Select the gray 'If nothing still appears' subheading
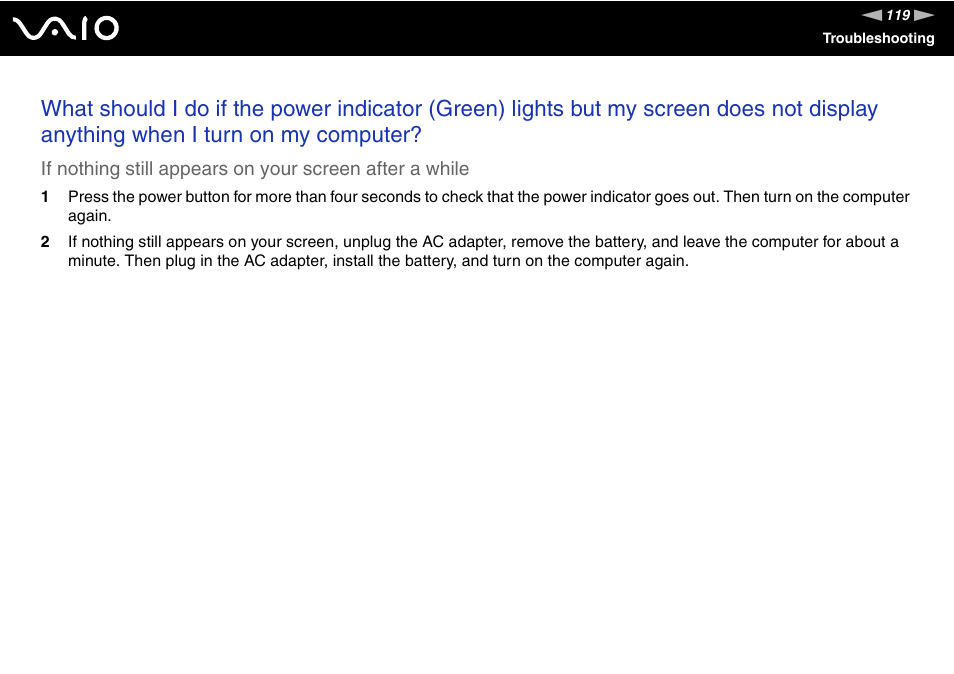This screenshot has height=674, width=954. [255, 168]
